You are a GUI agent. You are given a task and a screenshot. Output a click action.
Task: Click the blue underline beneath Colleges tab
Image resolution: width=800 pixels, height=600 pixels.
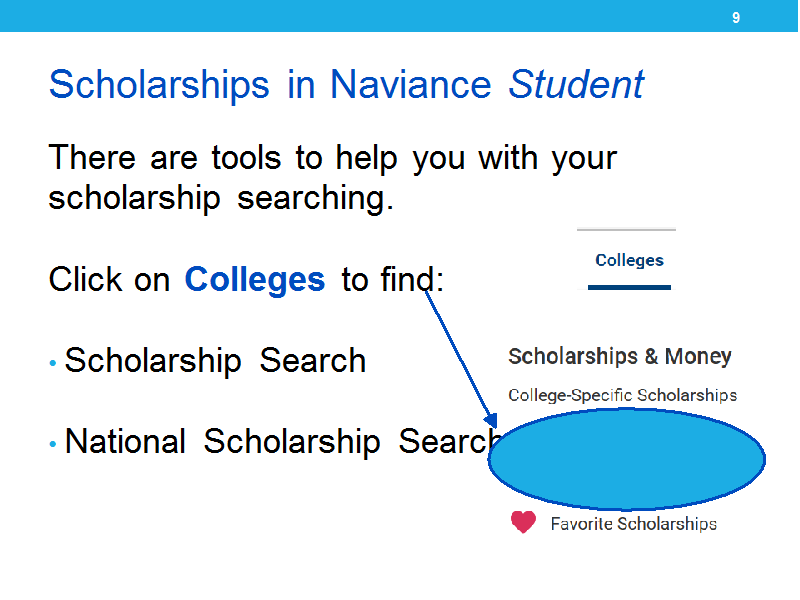tap(629, 287)
